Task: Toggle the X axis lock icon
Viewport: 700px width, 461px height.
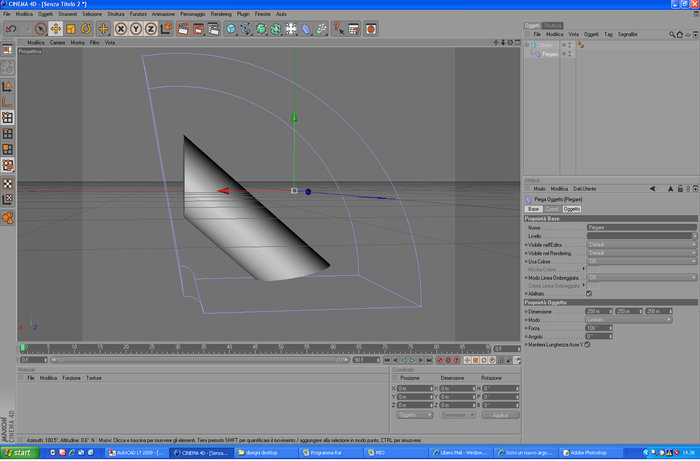Action: pos(121,29)
